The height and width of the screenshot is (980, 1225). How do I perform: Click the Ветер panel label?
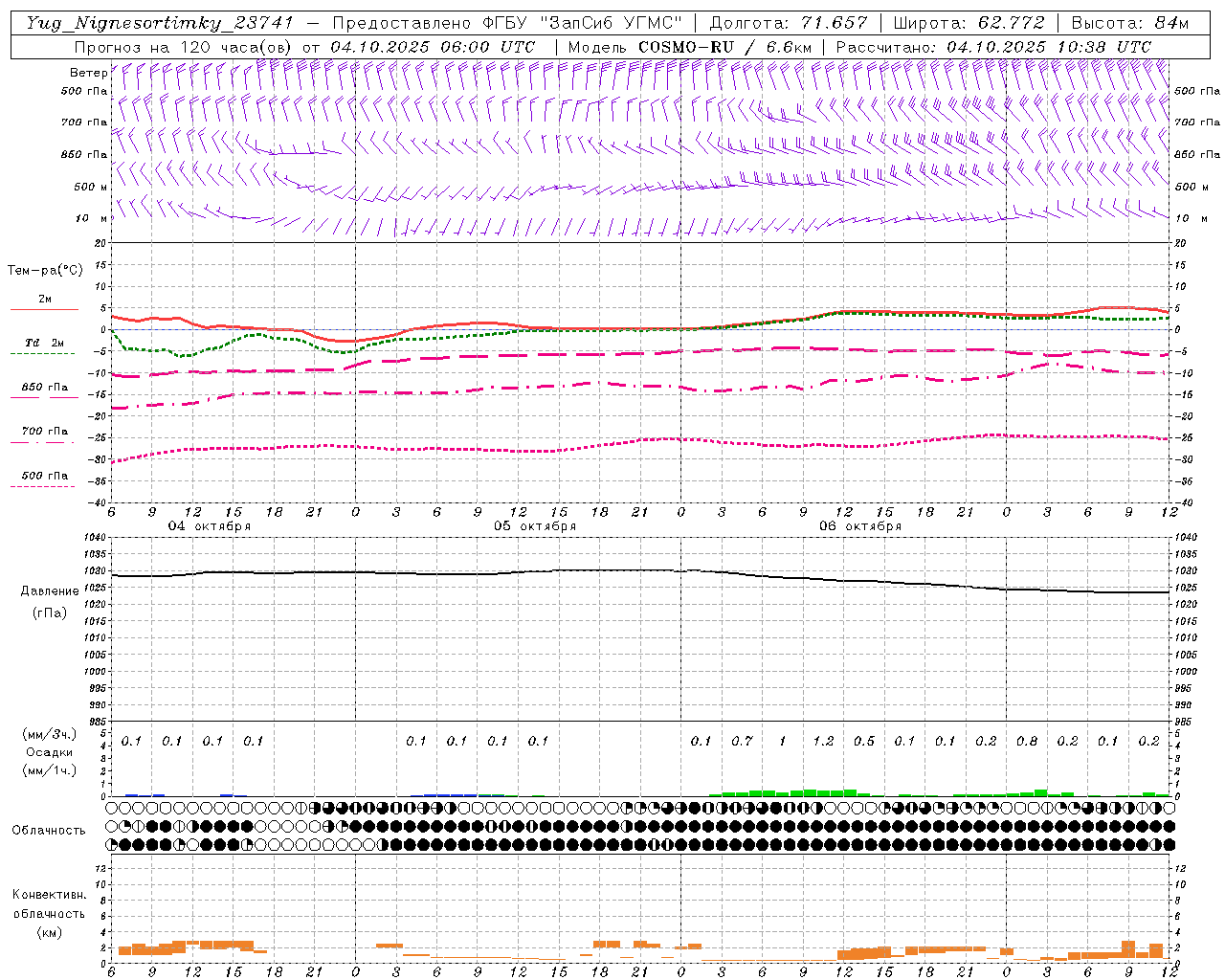point(88,73)
